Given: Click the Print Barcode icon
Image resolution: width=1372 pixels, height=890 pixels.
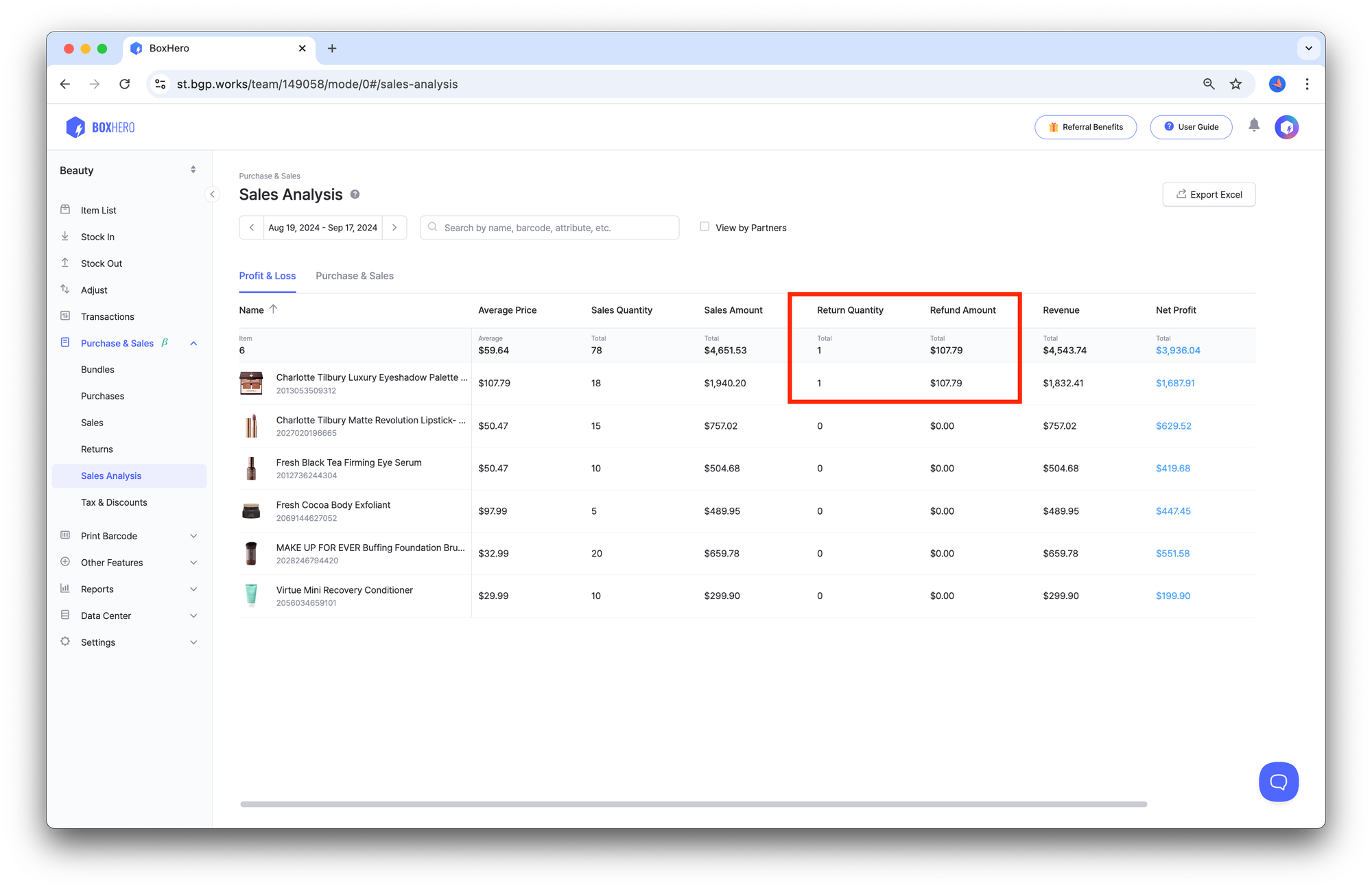Looking at the screenshot, I should [x=65, y=535].
